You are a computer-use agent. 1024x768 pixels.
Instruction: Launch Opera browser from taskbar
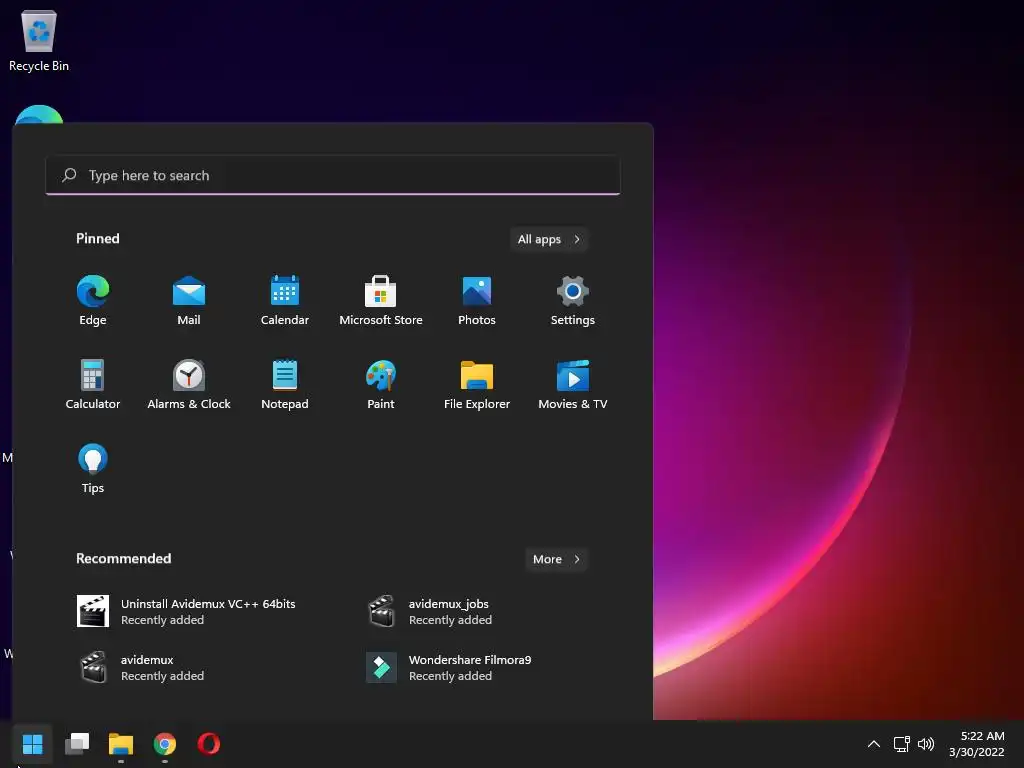tap(208, 744)
